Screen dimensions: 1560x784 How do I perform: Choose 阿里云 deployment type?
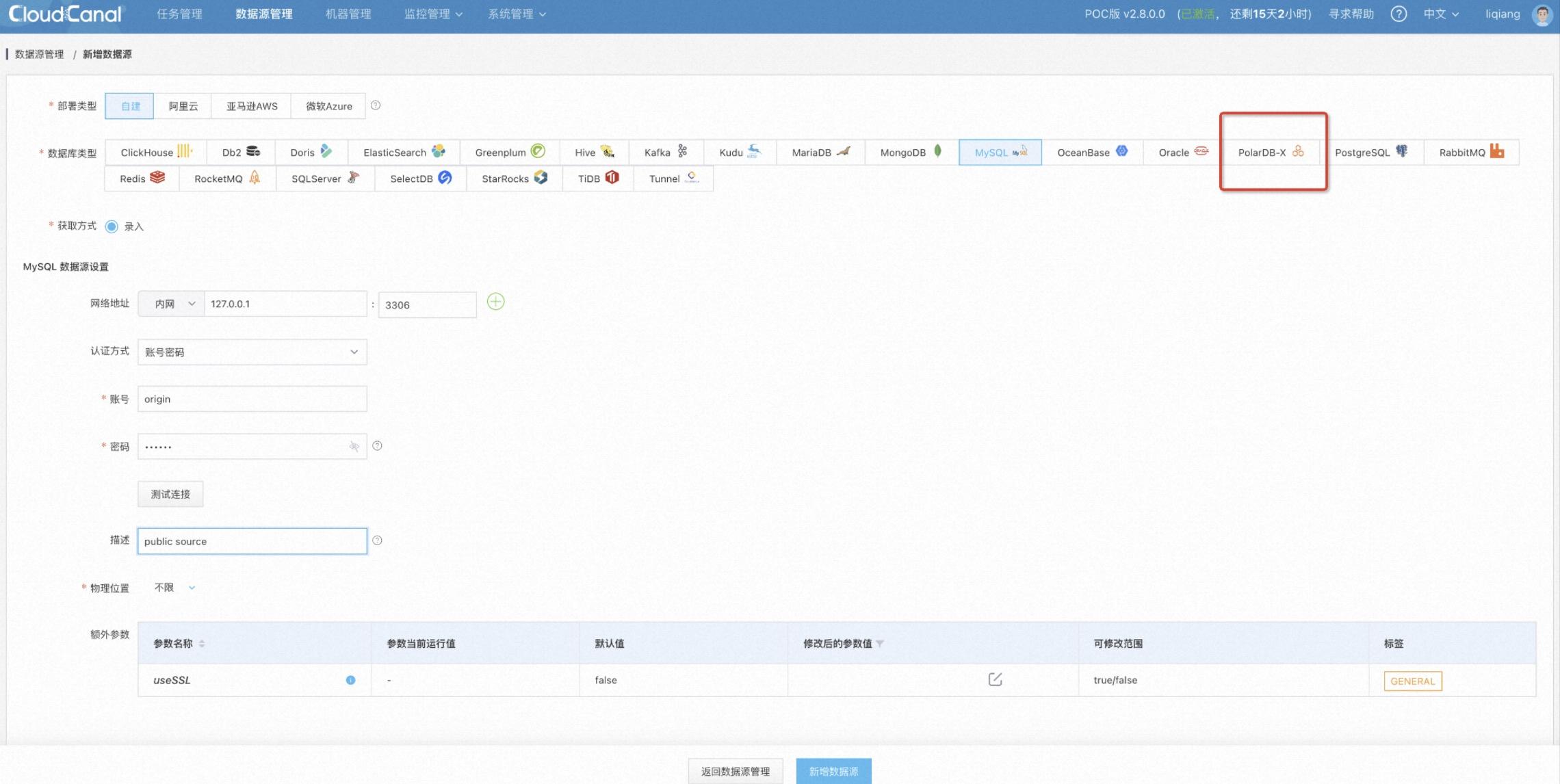183,106
